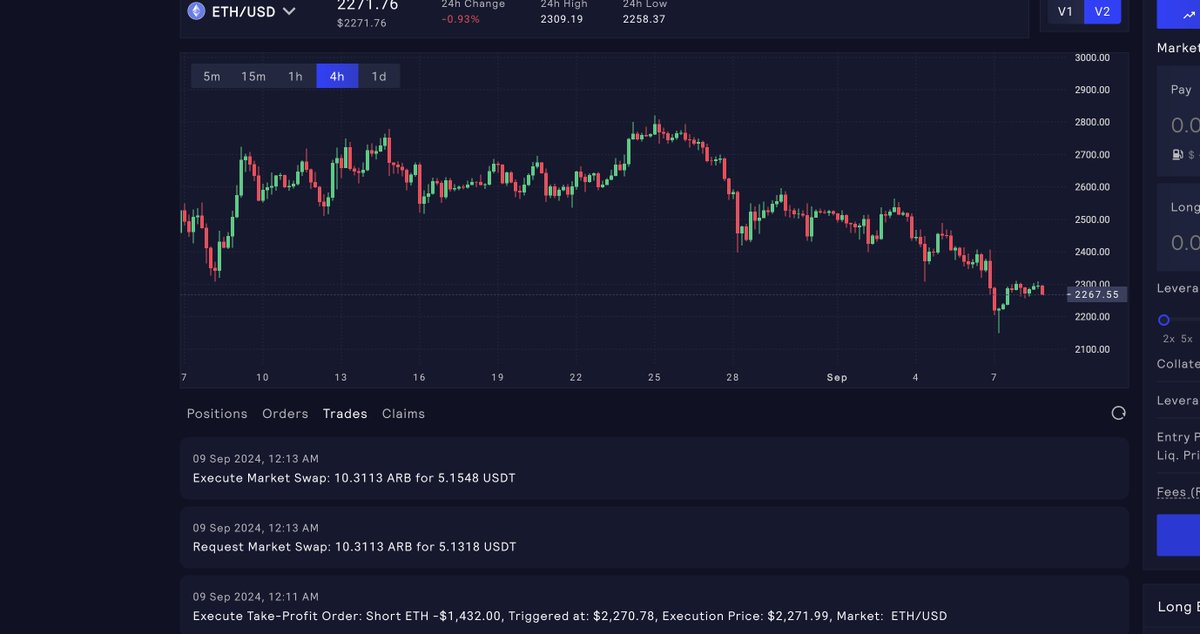Viewport: 1200px width, 634px height.
Task: Adjust the leverage slider handle
Action: 1164,320
